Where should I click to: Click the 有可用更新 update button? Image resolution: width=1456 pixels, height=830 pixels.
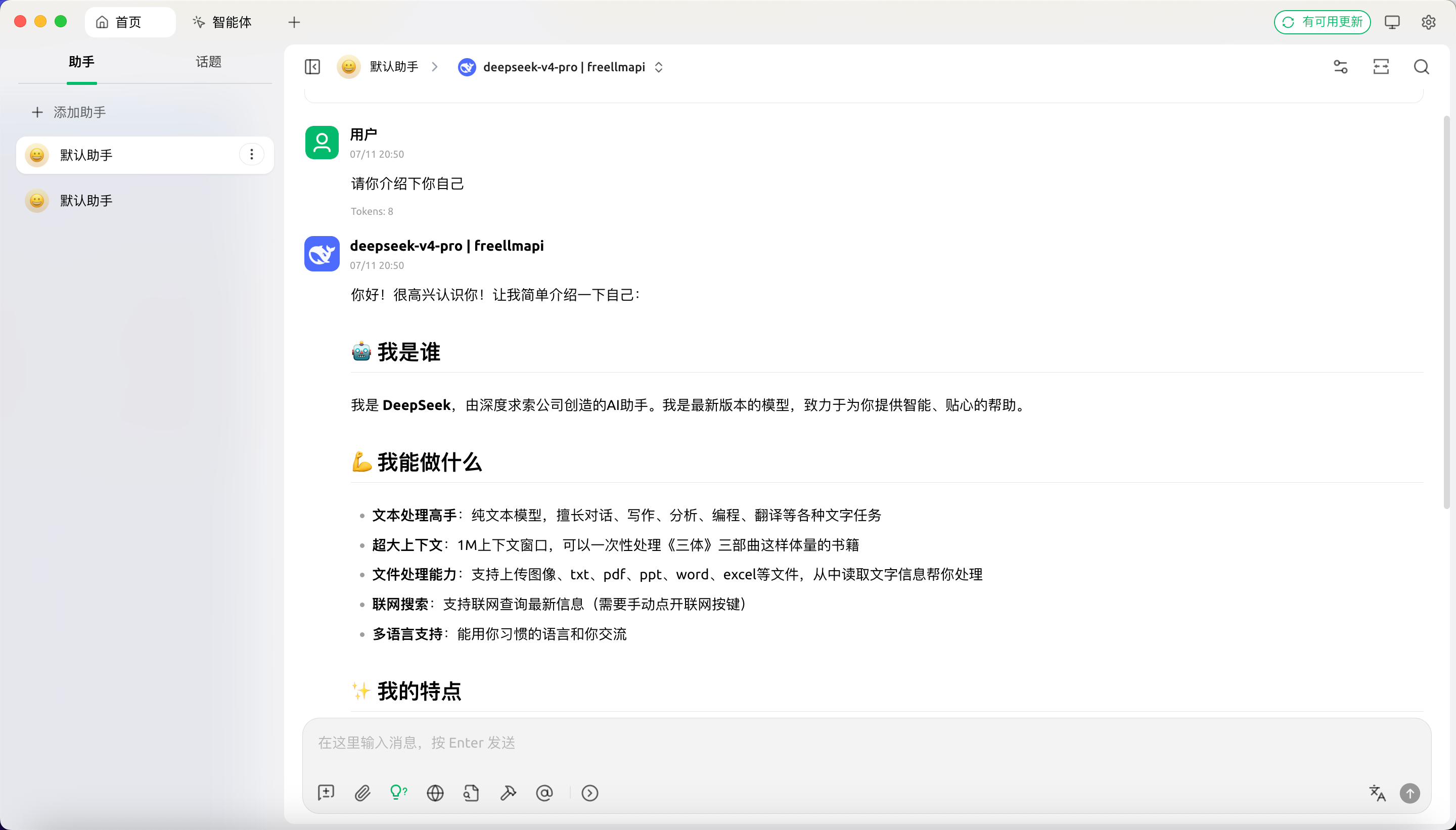coord(1322,22)
